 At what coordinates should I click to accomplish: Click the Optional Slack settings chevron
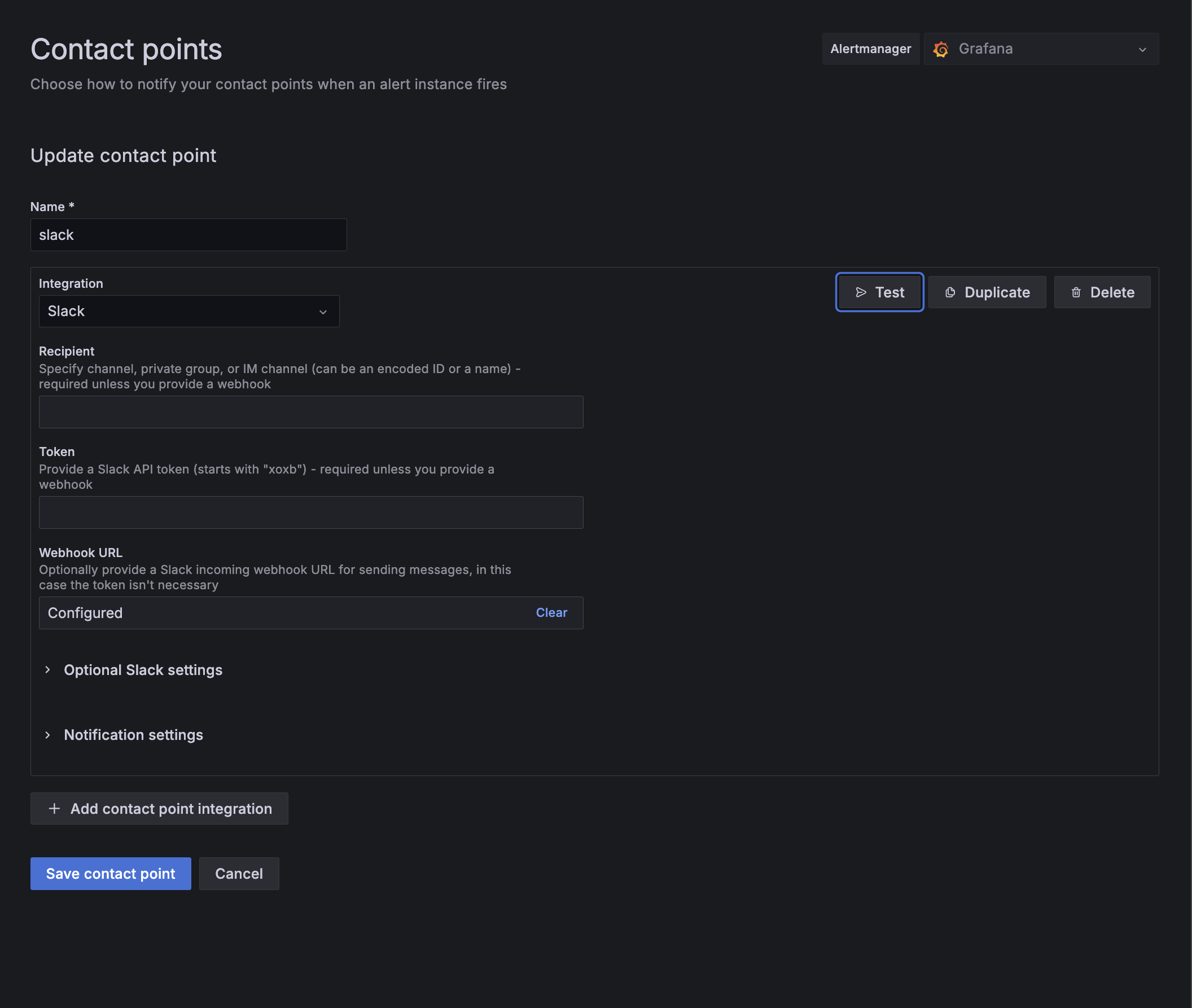(48, 670)
